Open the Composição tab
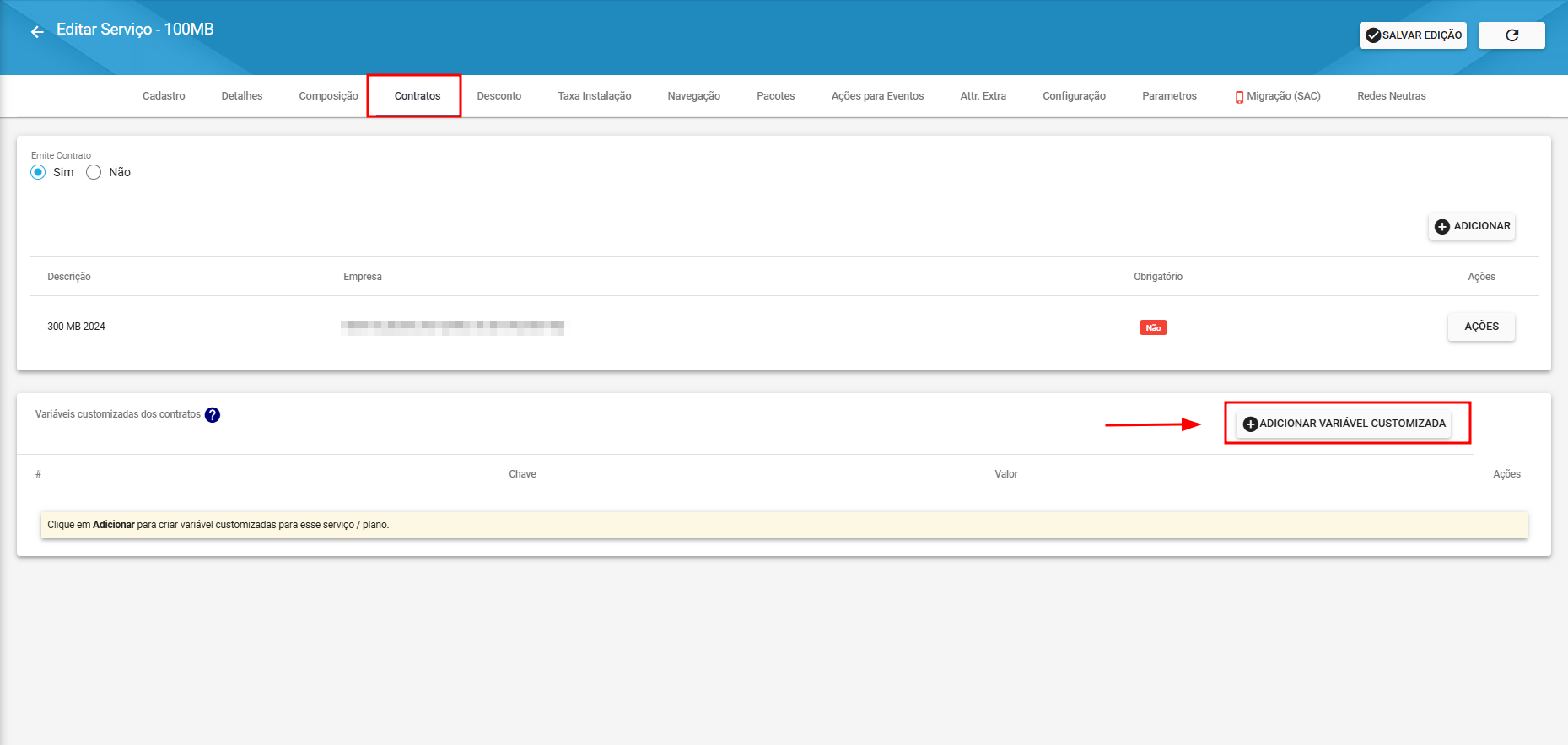Screen dimensions: 1568x745 pyautogui.click(x=328, y=96)
